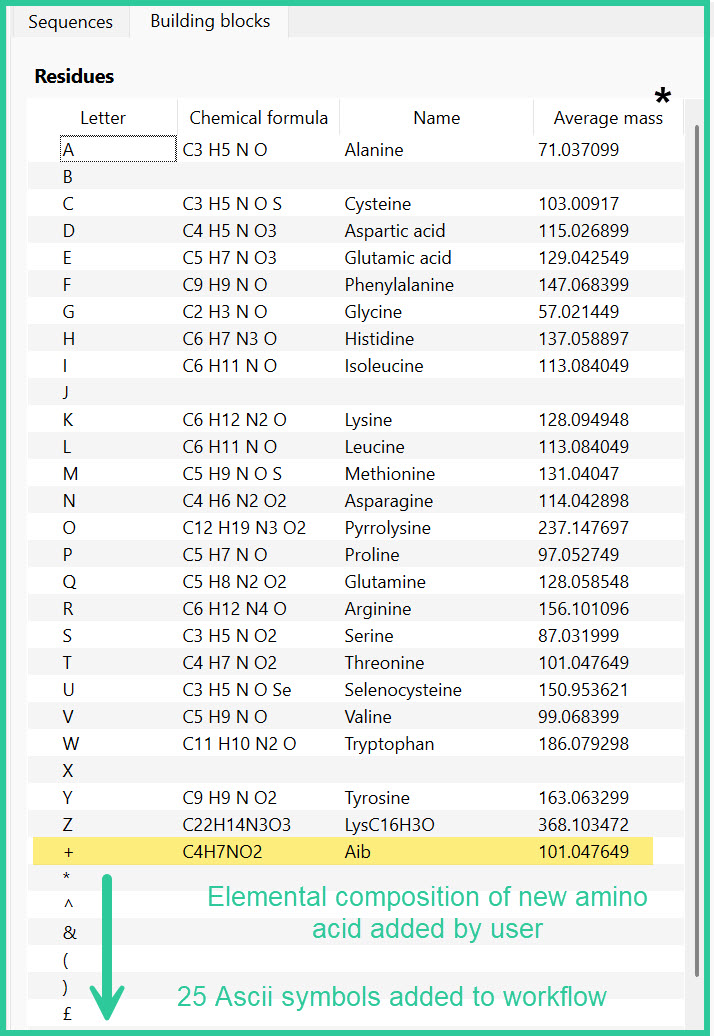Click Aib average mass 101.047649 in + row
This screenshot has width=714, height=1036.
583,852
